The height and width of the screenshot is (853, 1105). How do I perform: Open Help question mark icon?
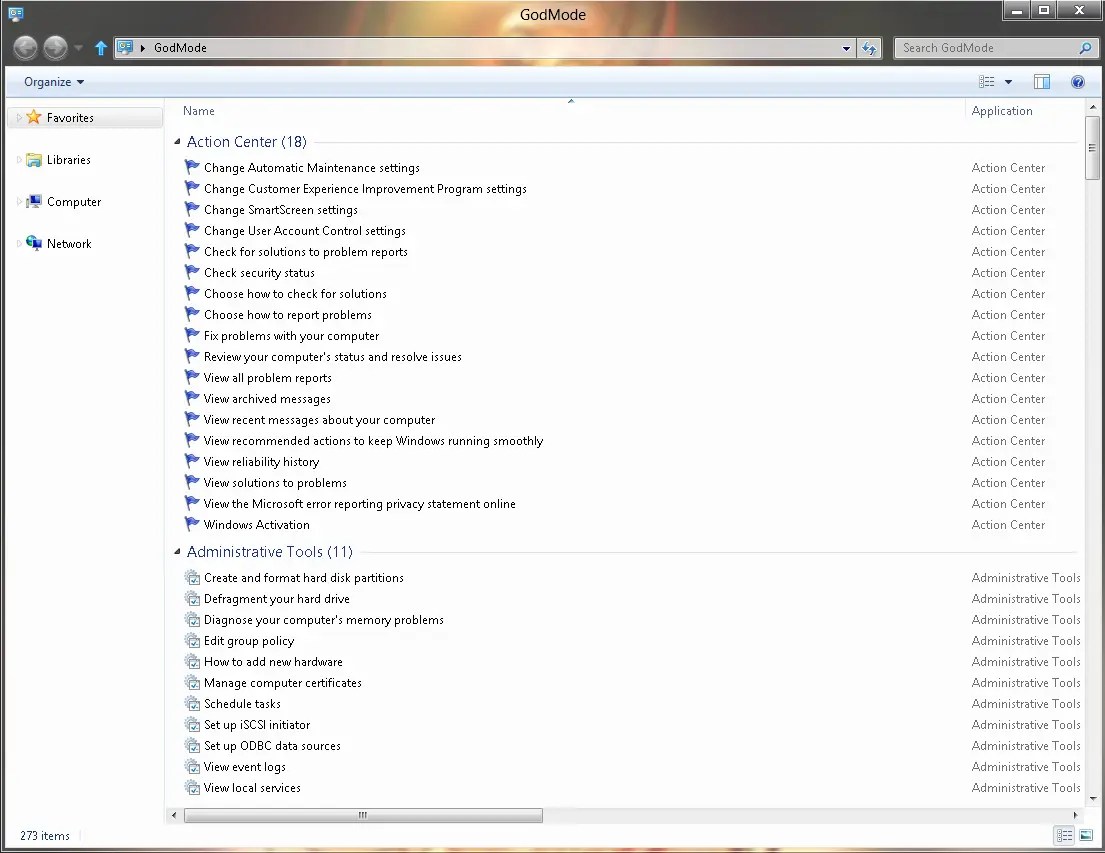[x=1078, y=82]
